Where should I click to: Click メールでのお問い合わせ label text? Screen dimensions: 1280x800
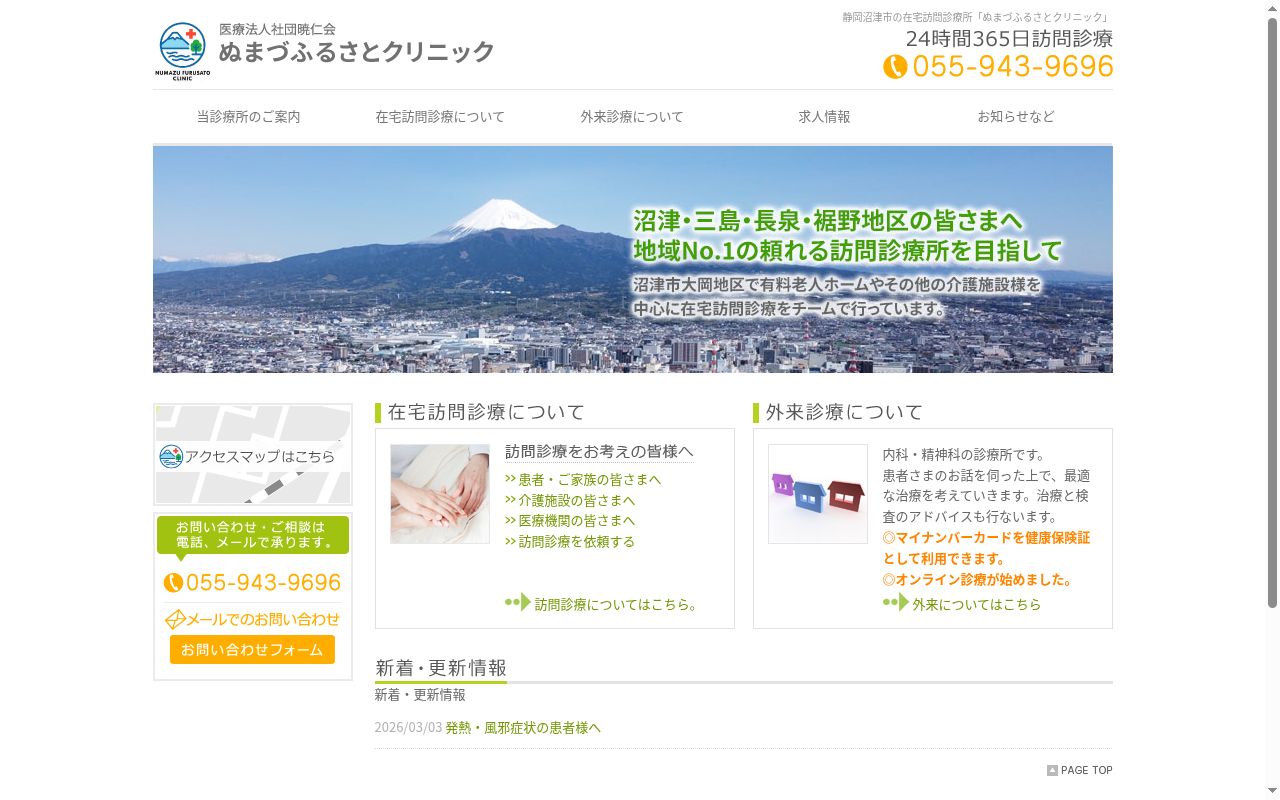pyautogui.click(x=263, y=620)
